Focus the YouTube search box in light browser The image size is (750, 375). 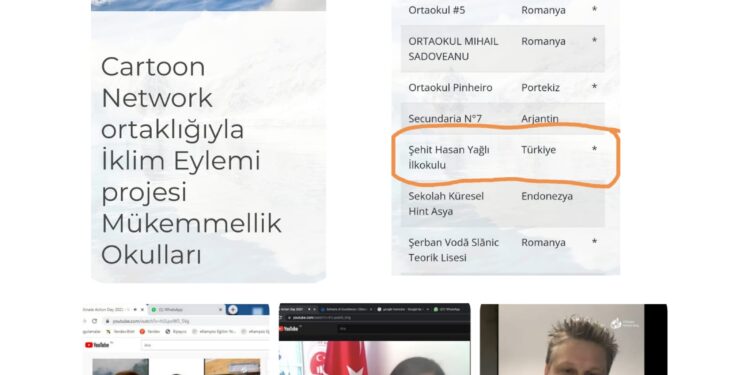tap(205, 345)
